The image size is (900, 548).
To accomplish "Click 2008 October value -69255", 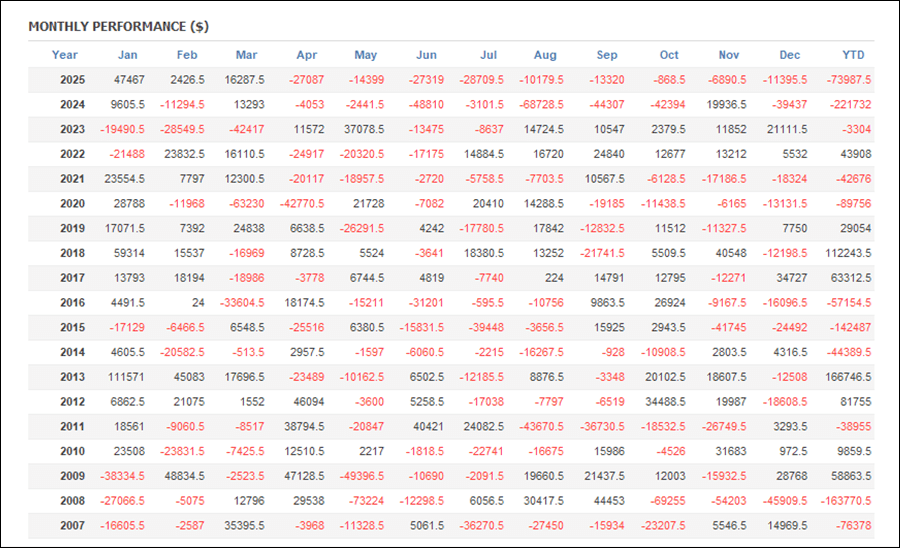I will coord(663,501).
